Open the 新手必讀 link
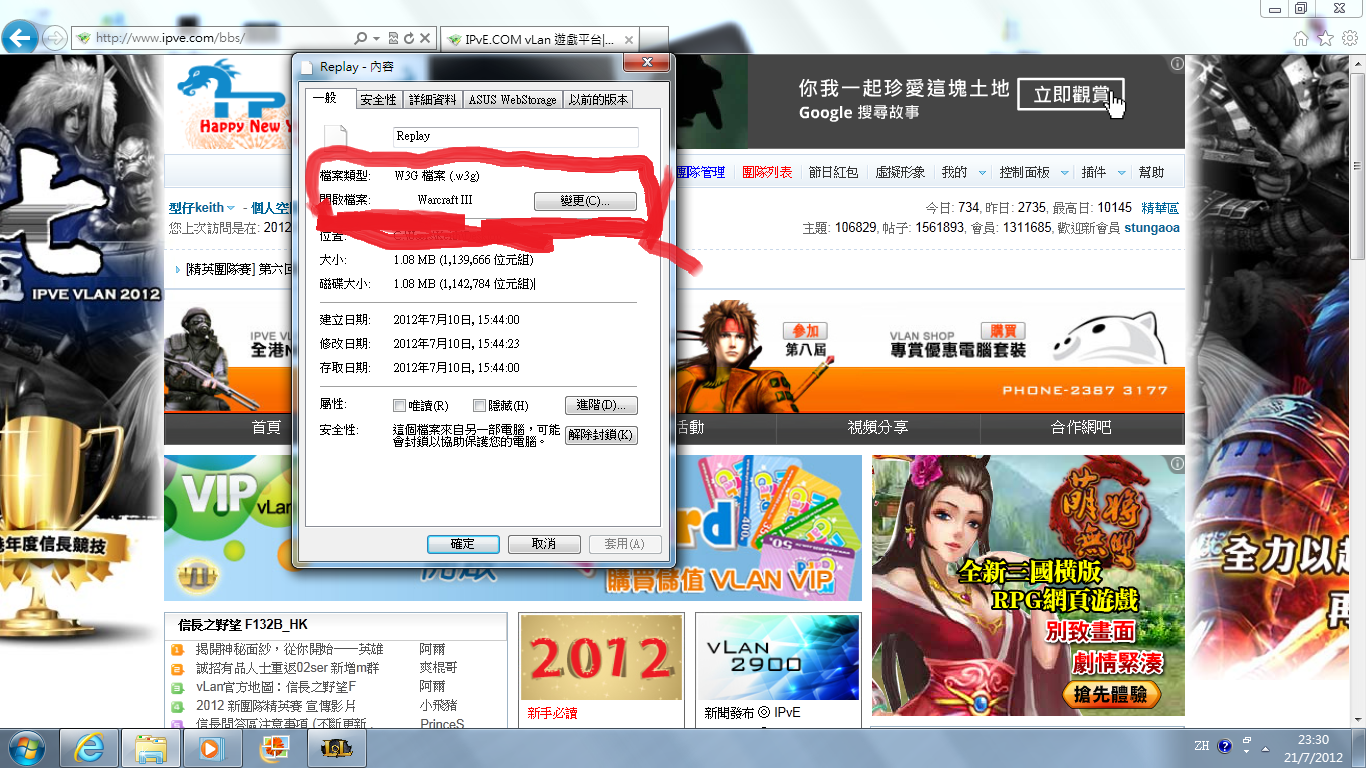The height and width of the screenshot is (768, 1366). [x=552, y=714]
